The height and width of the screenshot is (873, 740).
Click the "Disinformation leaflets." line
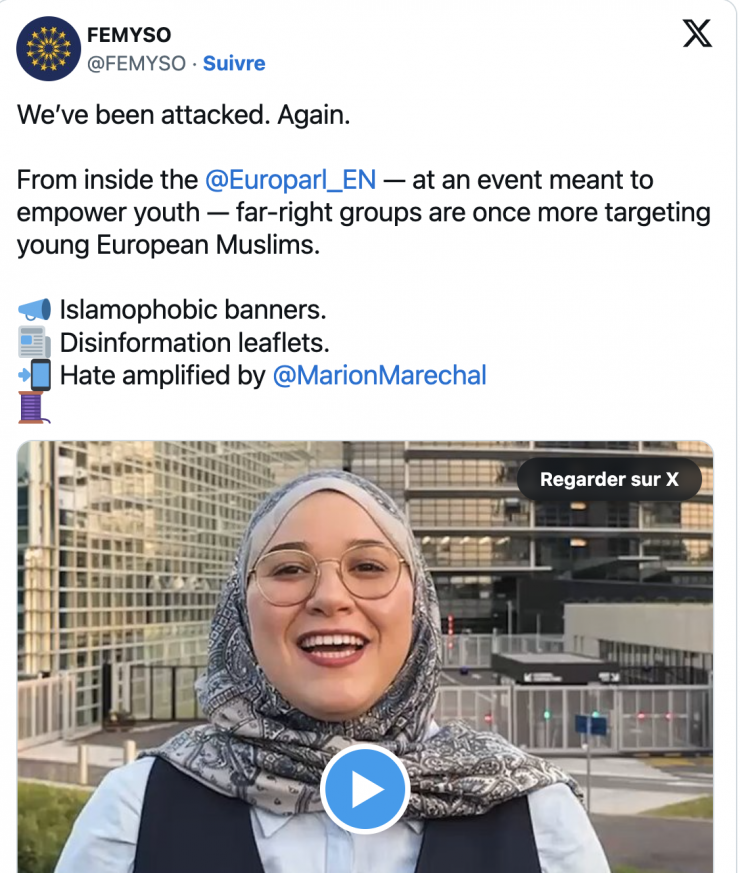point(194,342)
